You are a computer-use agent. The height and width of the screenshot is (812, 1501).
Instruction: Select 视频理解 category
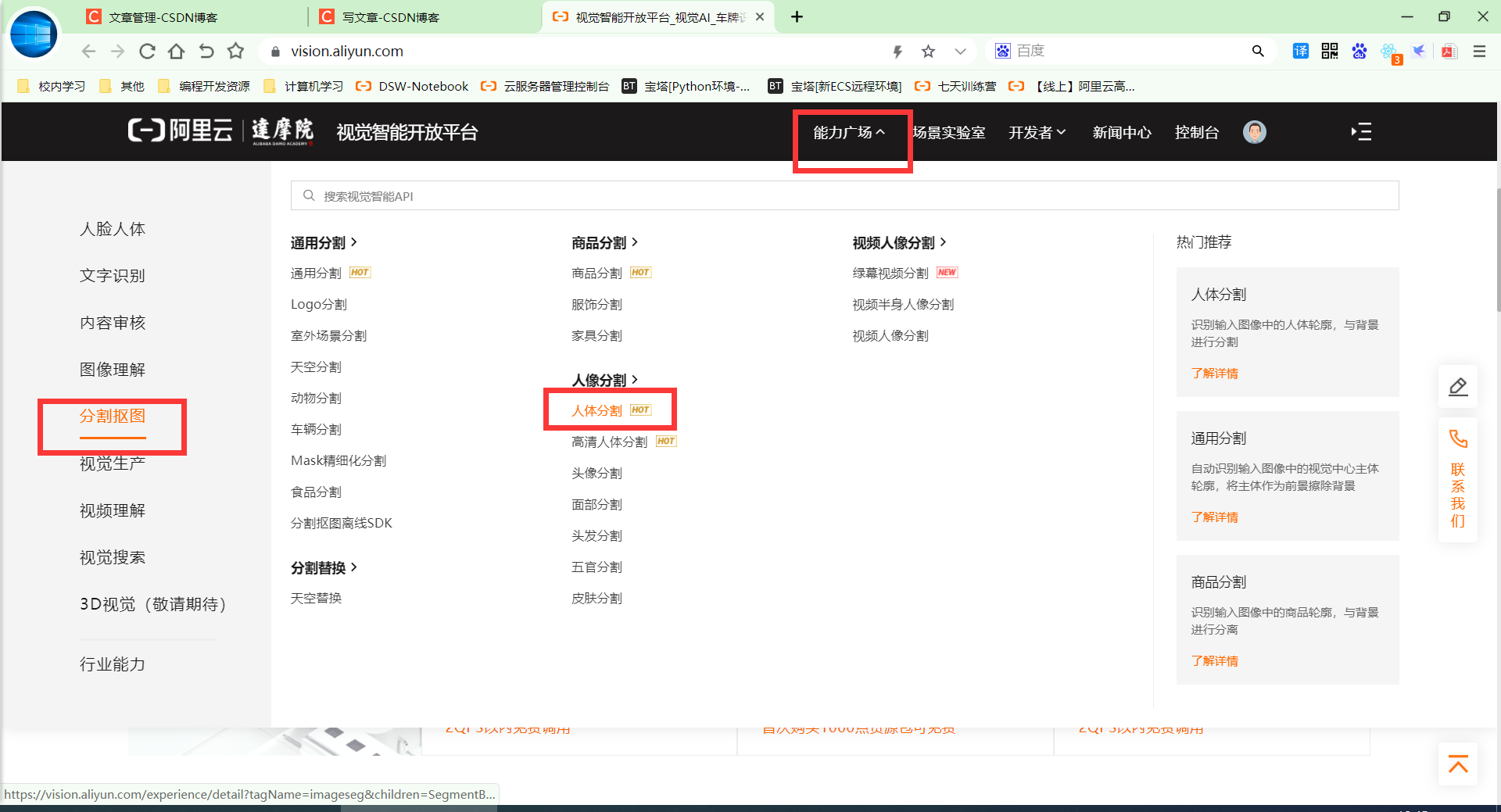click(x=113, y=510)
